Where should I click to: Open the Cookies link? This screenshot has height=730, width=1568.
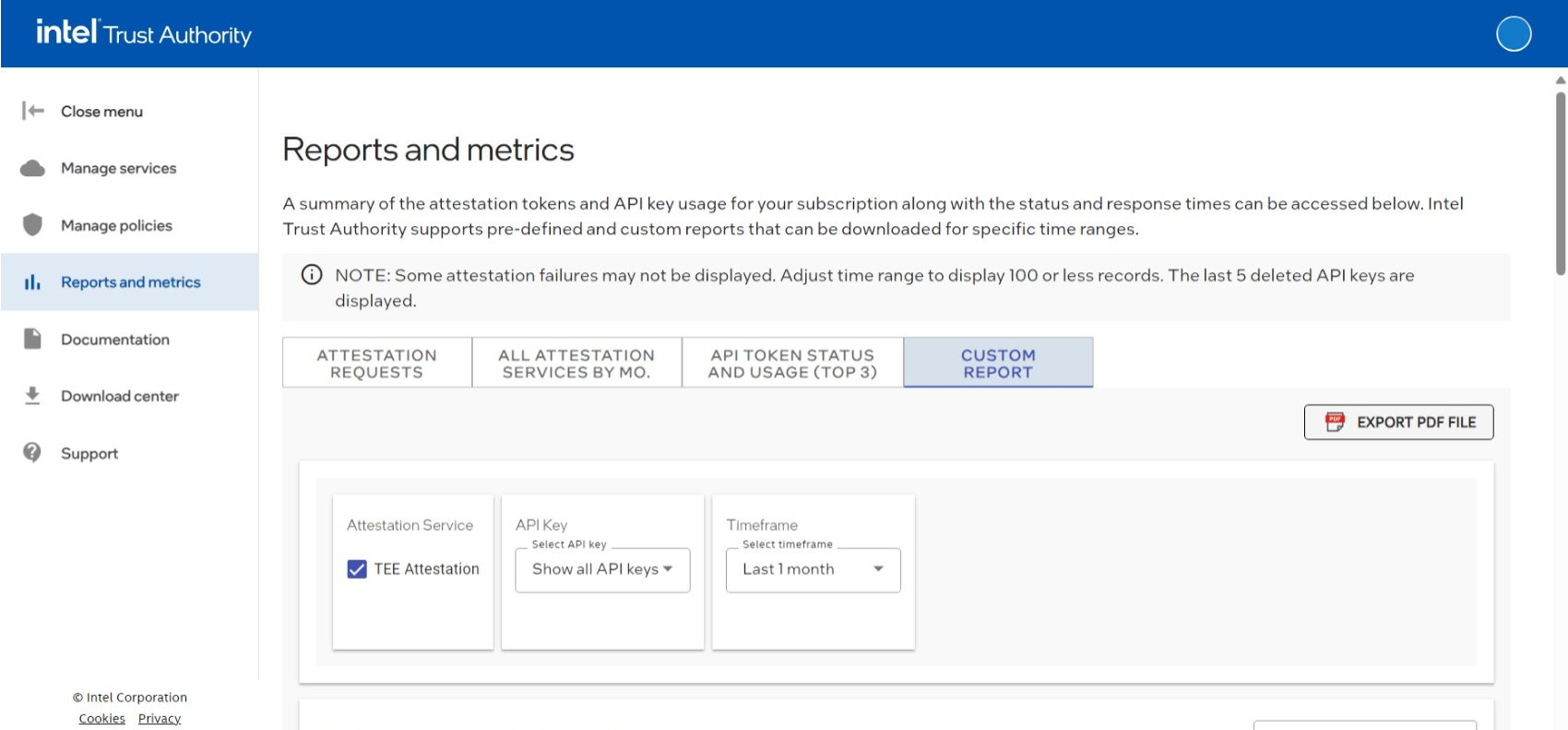pyautogui.click(x=101, y=718)
